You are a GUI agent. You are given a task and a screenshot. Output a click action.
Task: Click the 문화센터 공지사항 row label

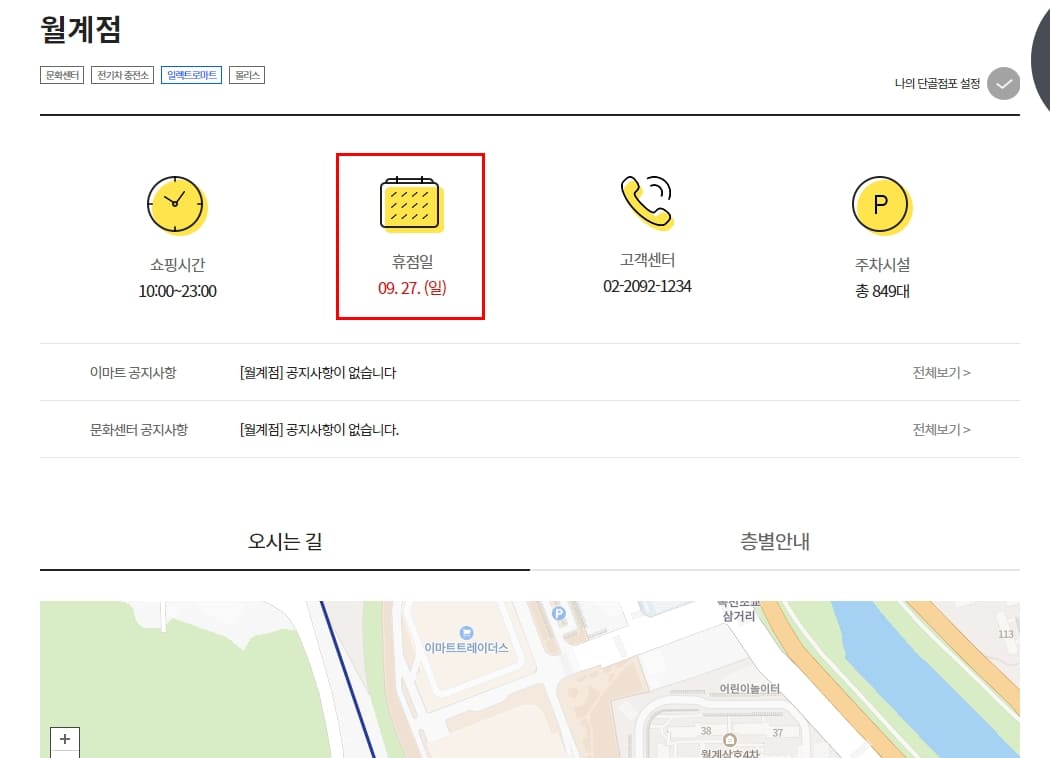click(139, 429)
